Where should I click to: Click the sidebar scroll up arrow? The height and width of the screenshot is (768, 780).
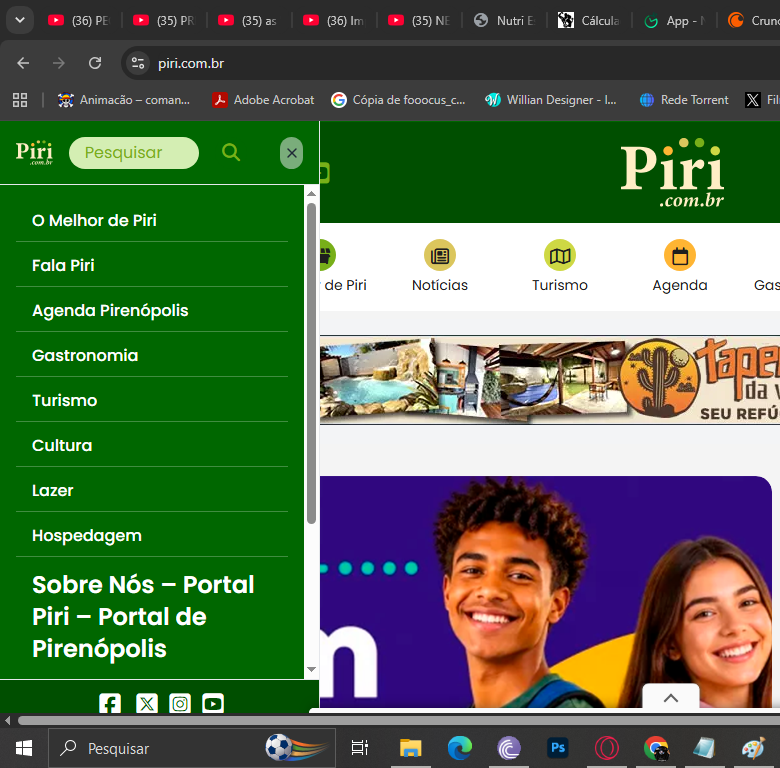311,193
